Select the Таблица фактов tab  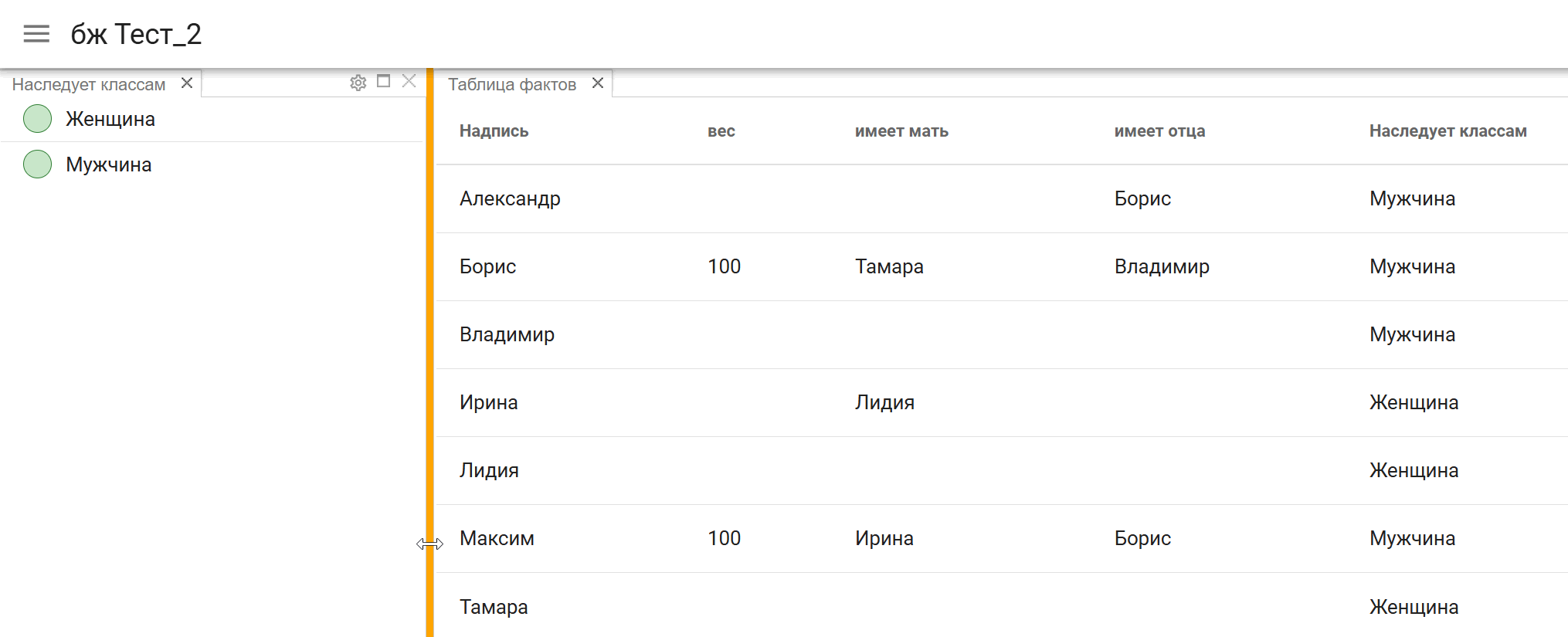point(512,84)
